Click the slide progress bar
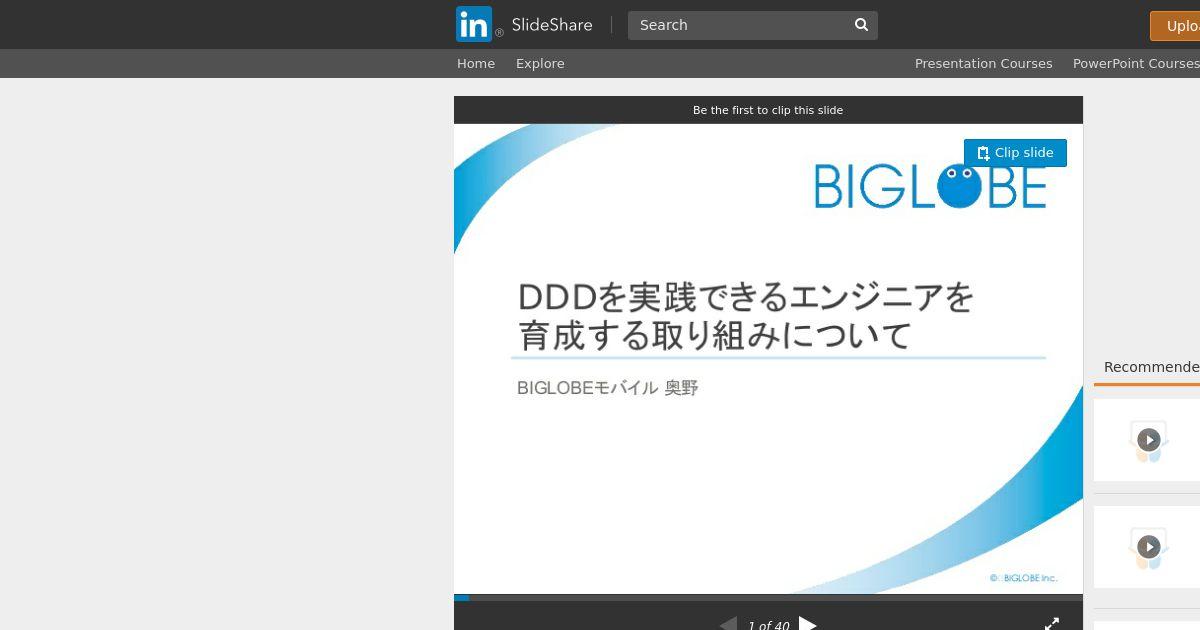 pos(768,598)
